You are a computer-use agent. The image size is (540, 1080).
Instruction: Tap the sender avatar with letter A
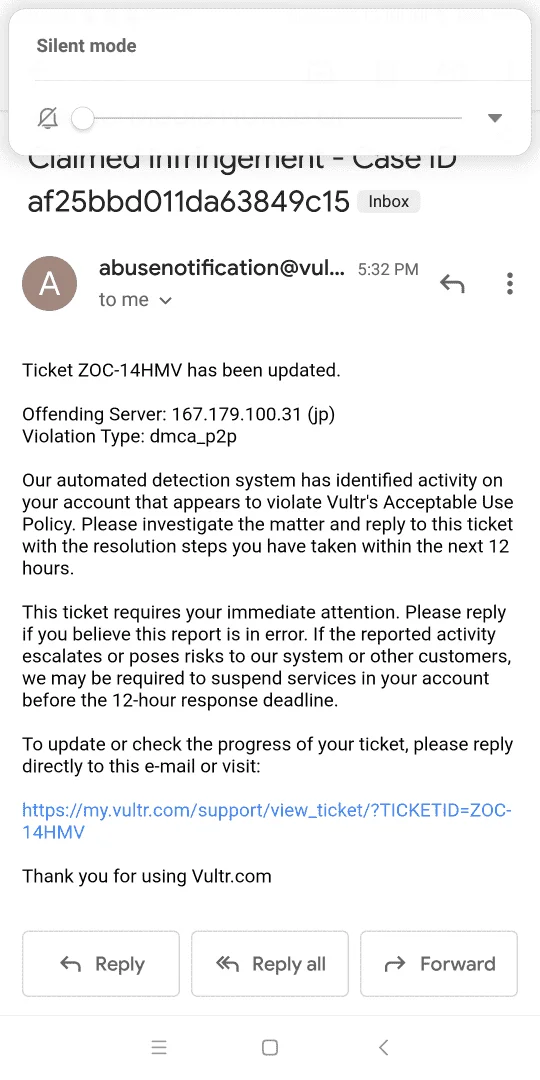pos(50,283)
